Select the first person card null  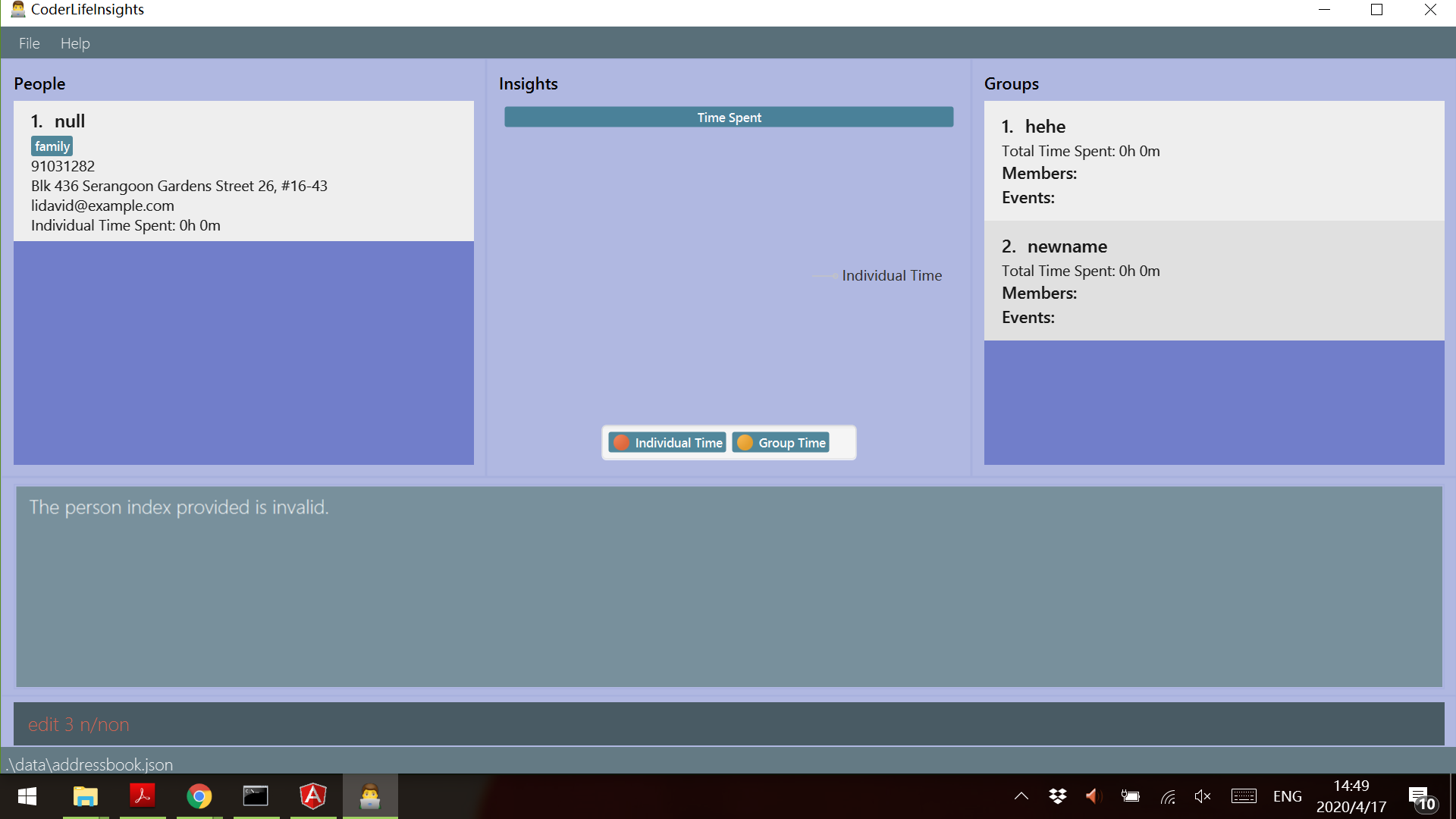[243, 171]
